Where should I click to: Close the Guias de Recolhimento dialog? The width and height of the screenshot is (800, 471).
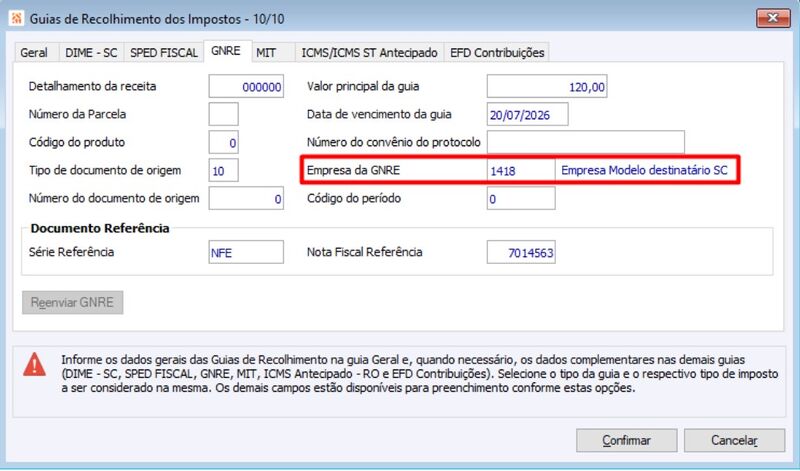[773, 18]
